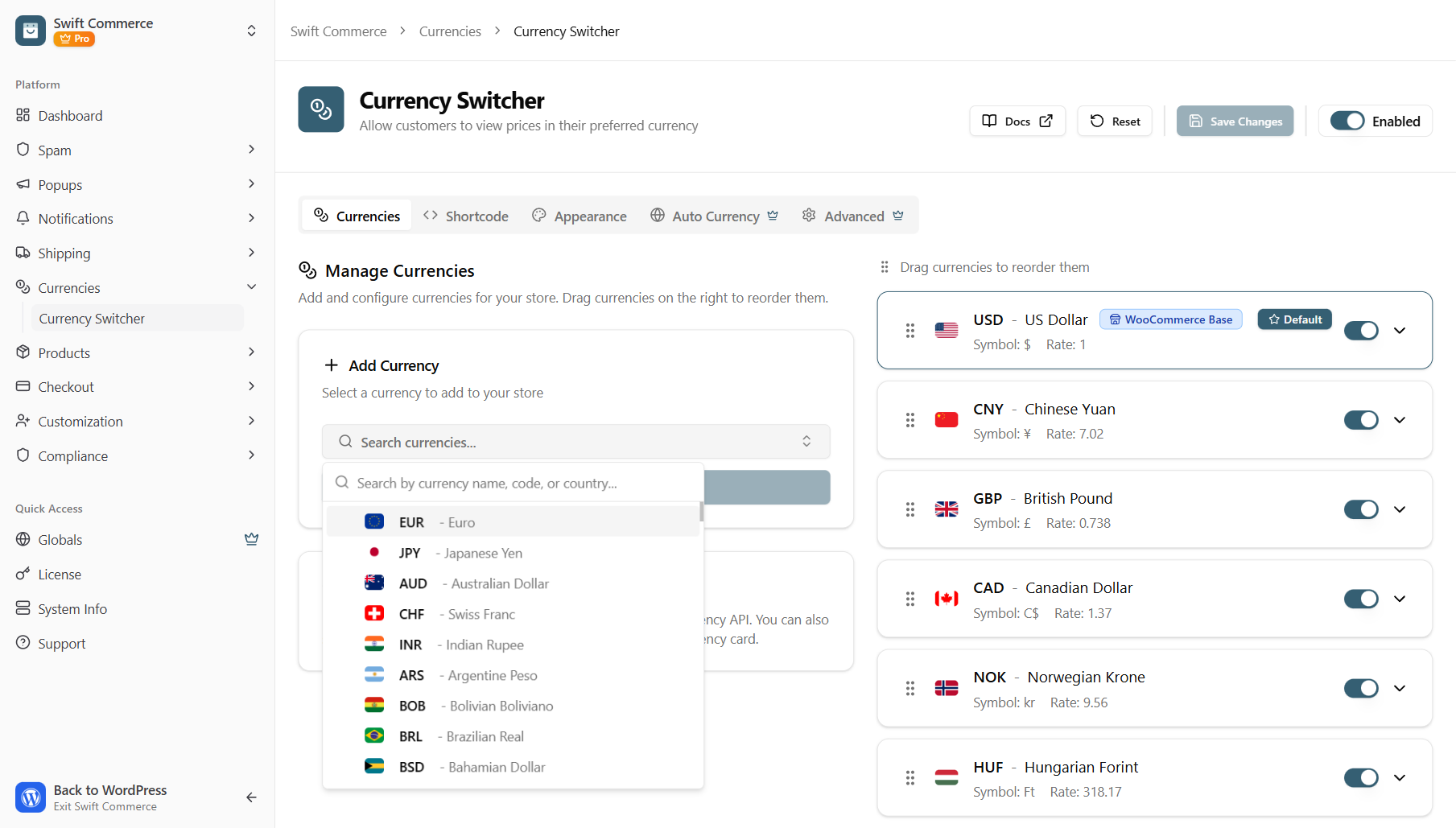Open the workspace switcher next to Swift Commerce
1456x828 pixels.
[251, 31]
